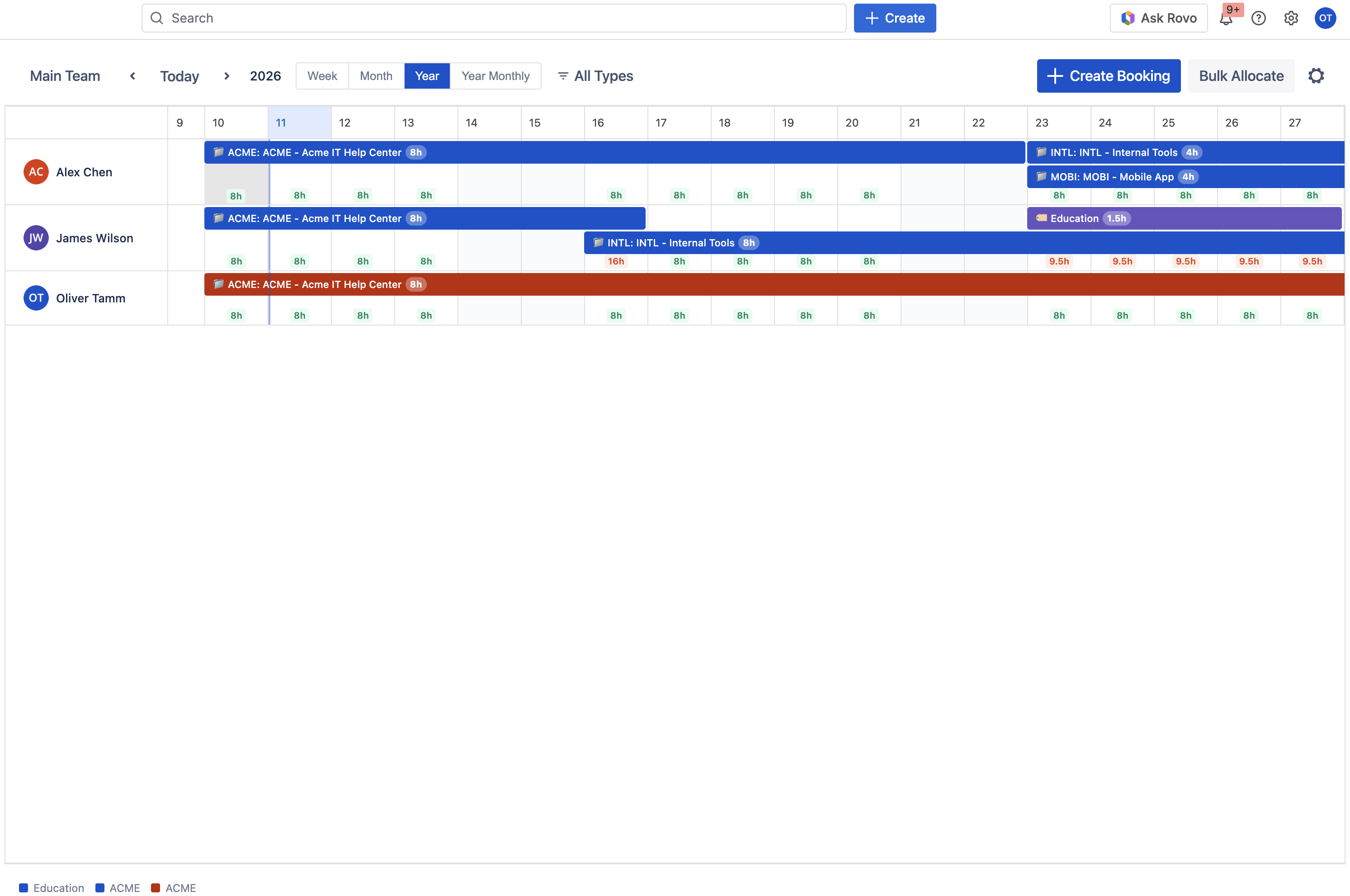
Task: Click the Bulk Allocate button
Action: click(x=1241, y=75)
